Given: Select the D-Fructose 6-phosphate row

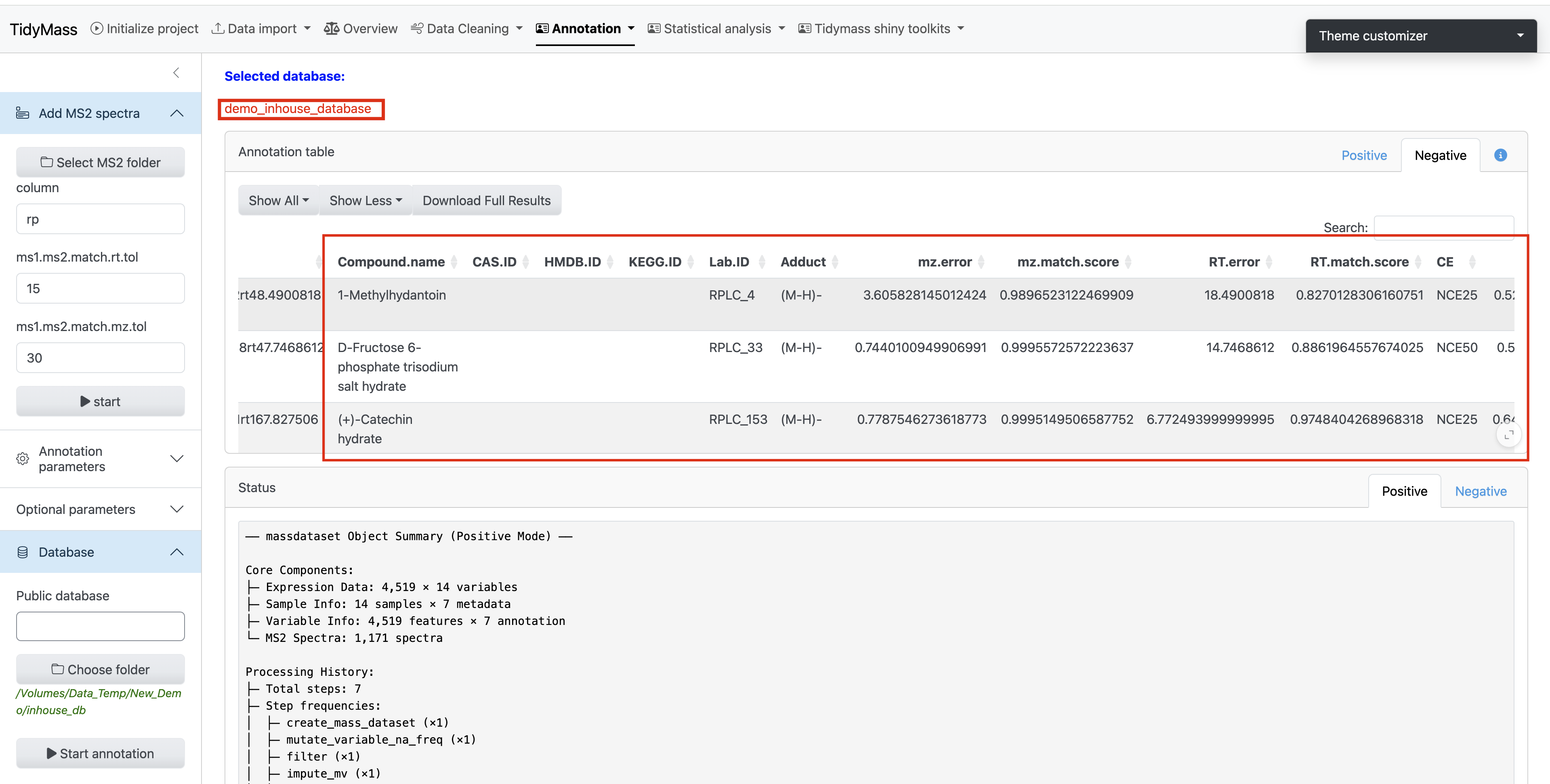Looking at the screenshot, I should pos(876,367).
